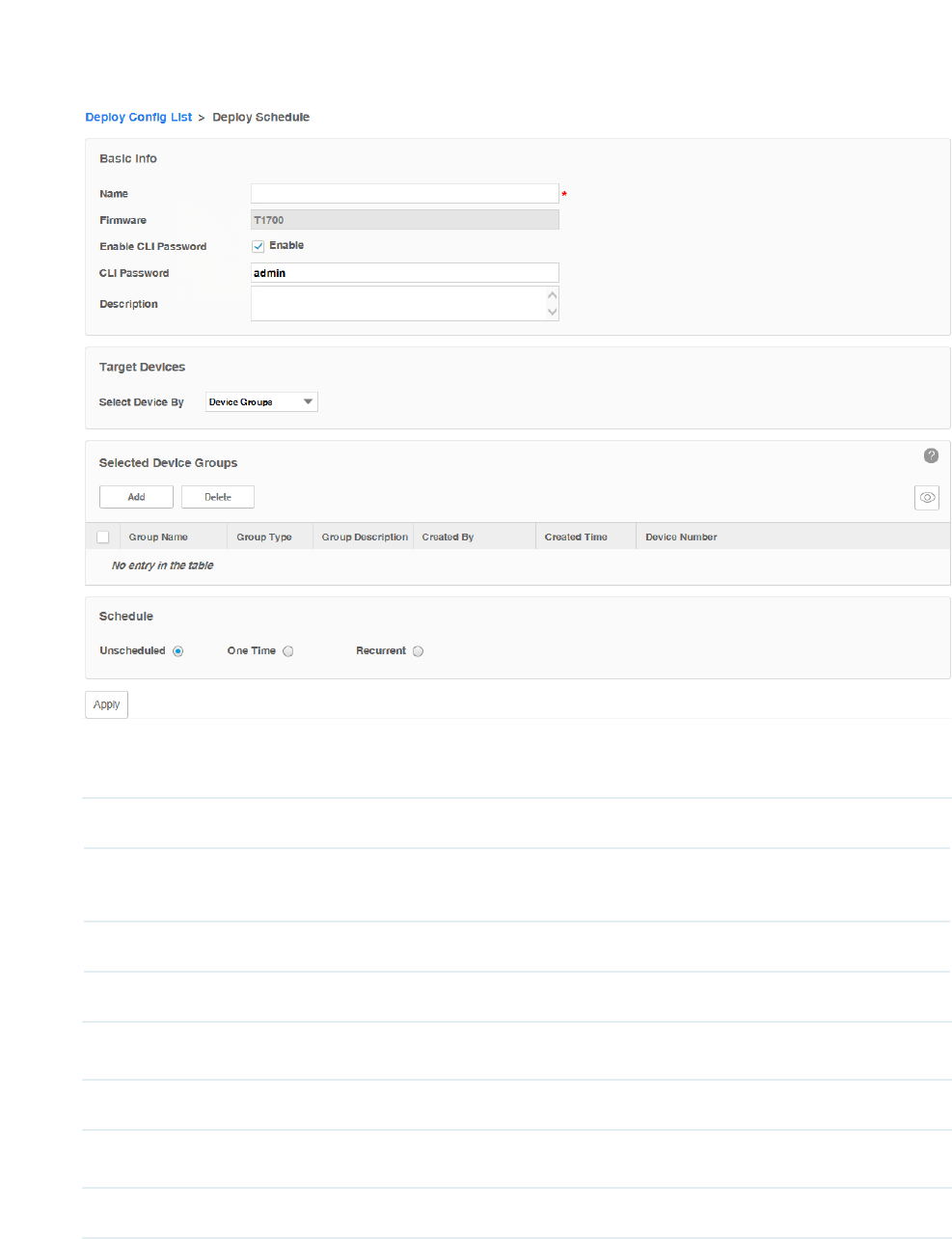Sort by Group Type column header
Screen dimensions: 952x1239
click(x=264, y=537)
